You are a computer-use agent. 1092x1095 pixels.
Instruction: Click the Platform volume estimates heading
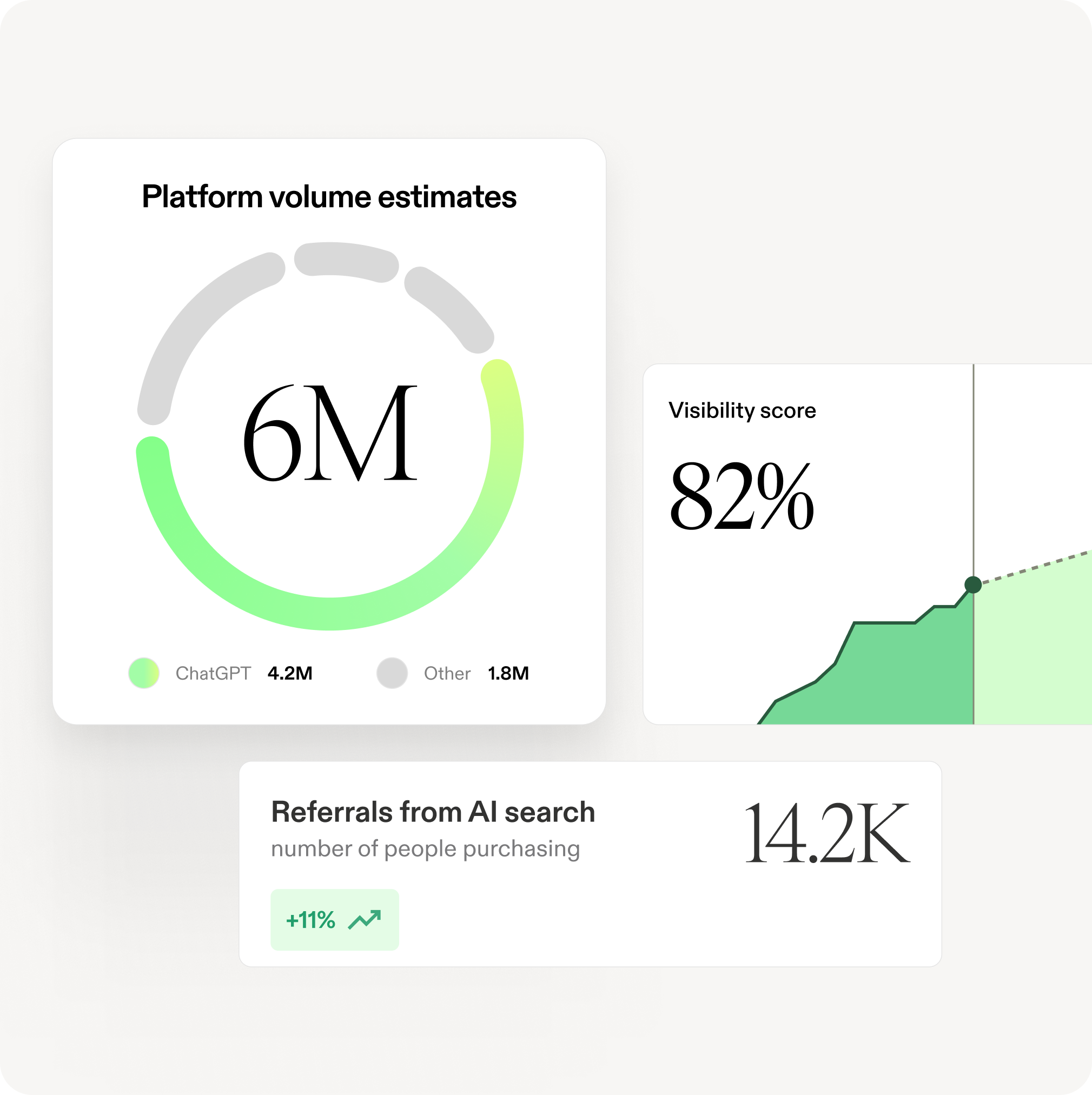coord(329,197)
